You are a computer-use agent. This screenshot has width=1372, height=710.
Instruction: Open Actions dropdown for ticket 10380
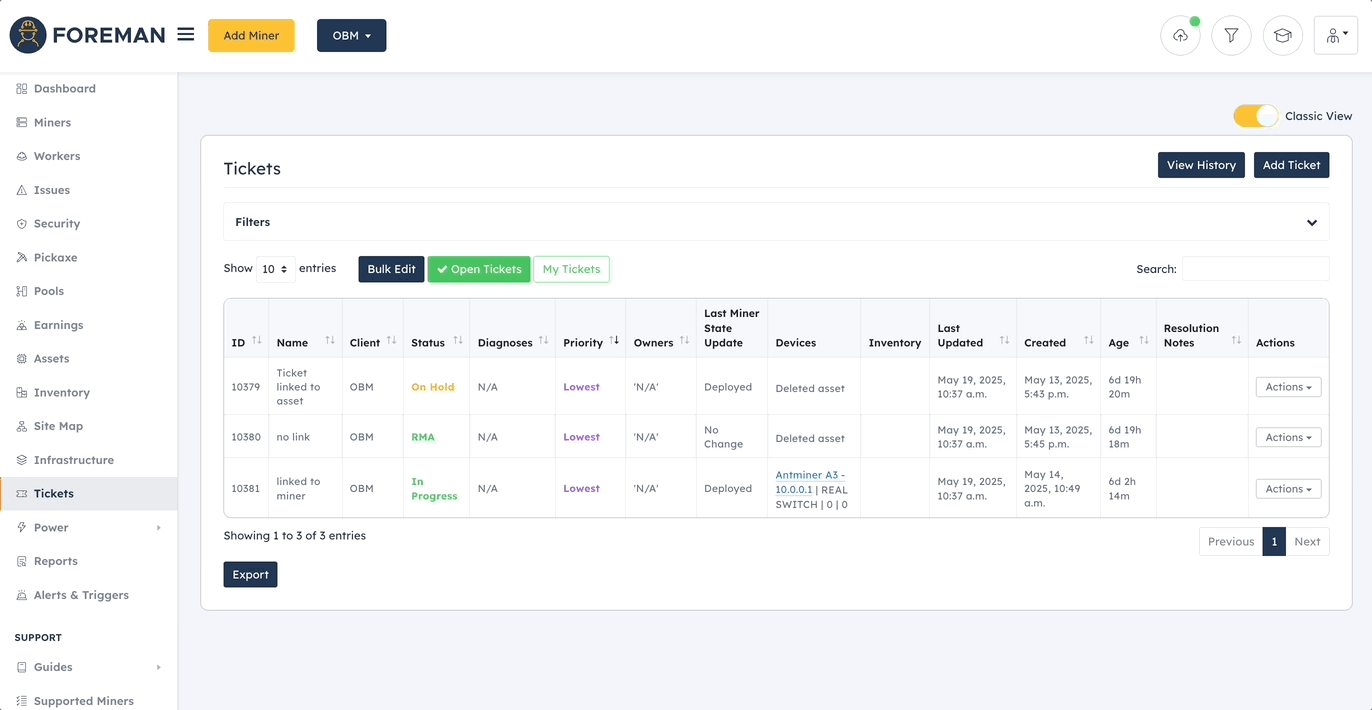pyautogui.click(x=1288, y=437)
